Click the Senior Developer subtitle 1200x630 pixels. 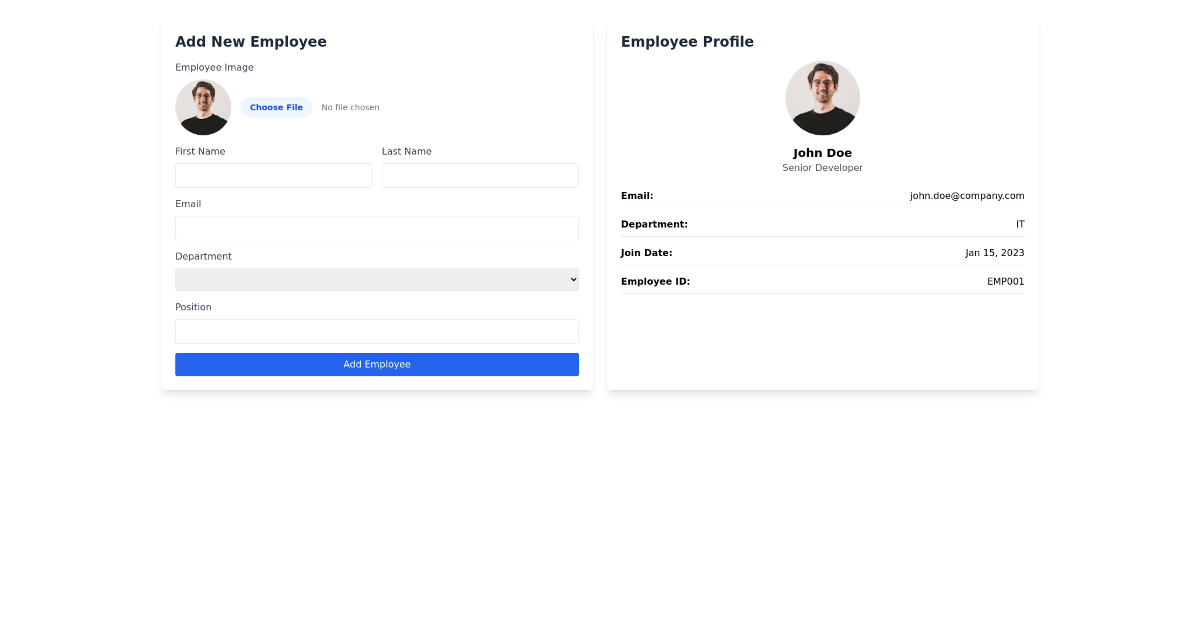tap(822, 168)
